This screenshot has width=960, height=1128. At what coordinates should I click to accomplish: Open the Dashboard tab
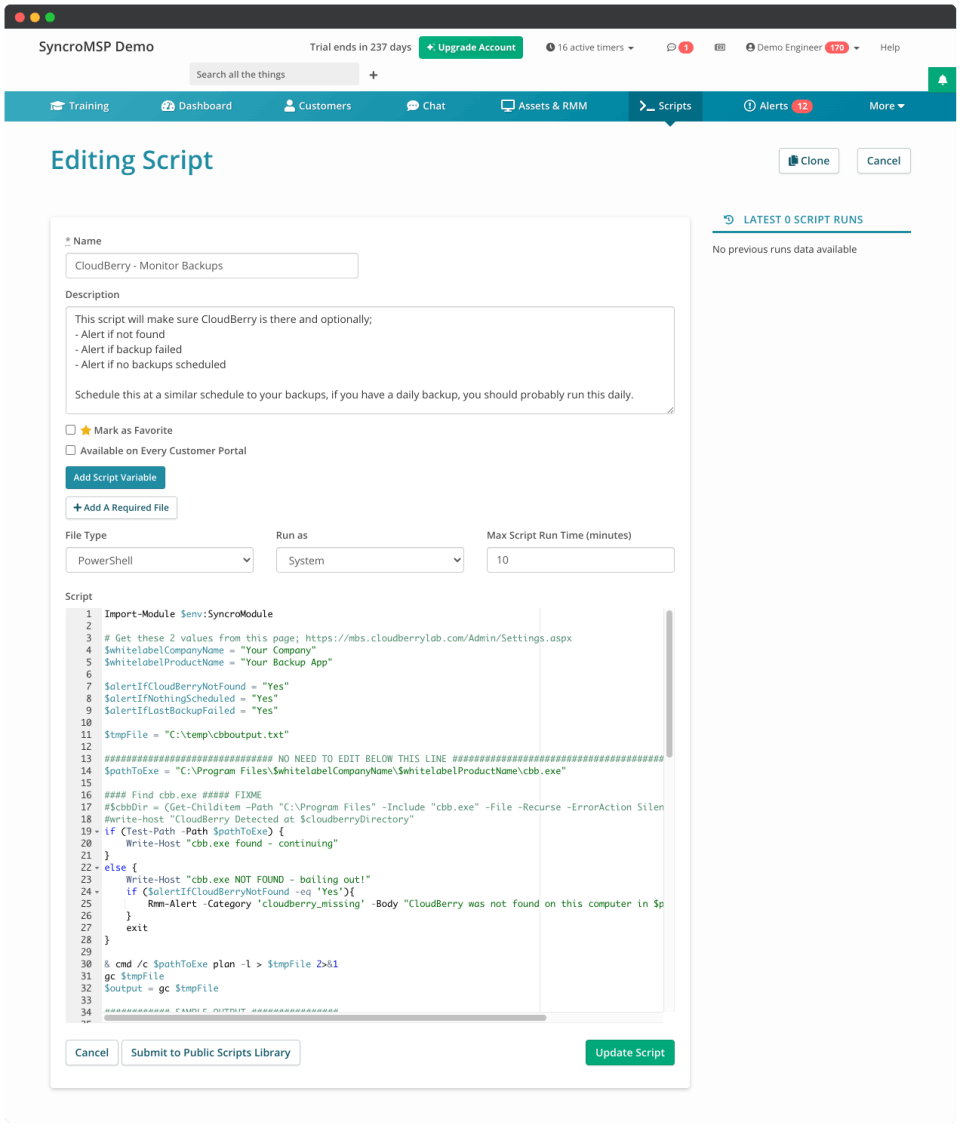click(196, 106)
